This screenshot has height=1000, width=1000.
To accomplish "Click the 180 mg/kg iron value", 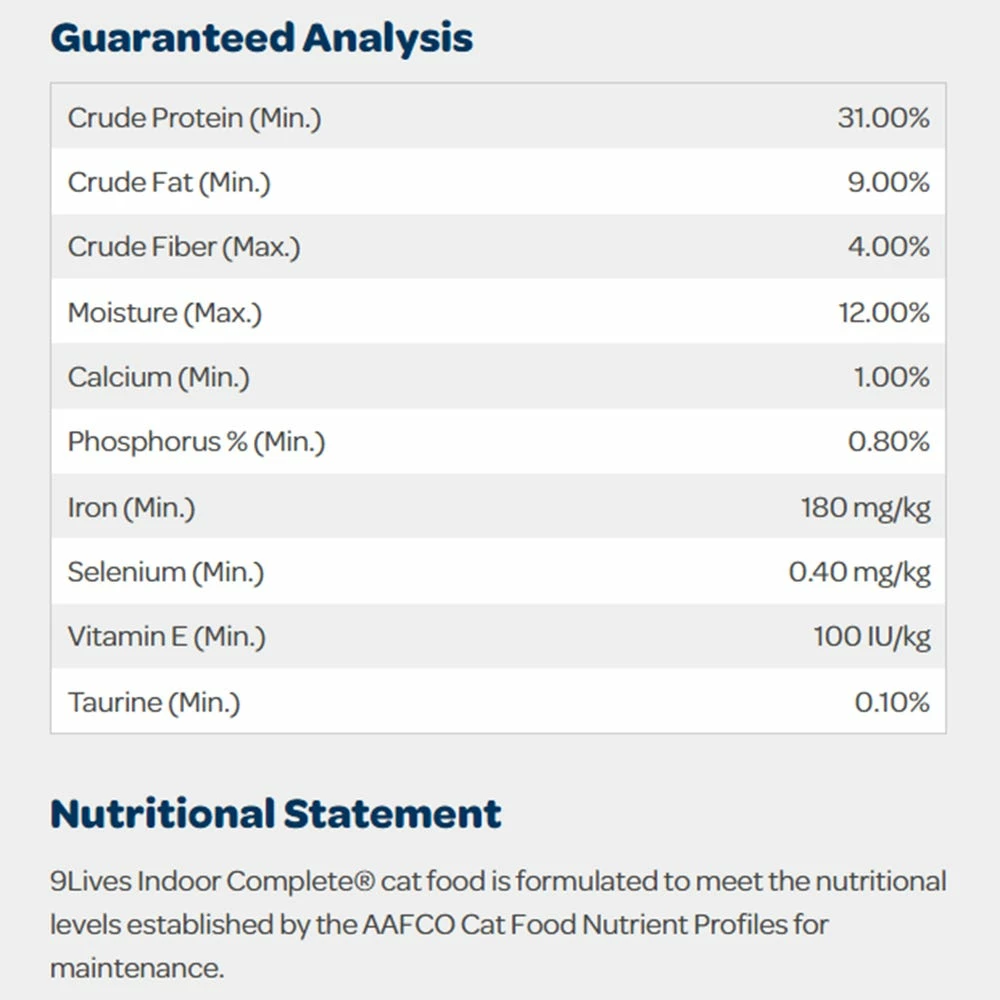I will [865, 507].
